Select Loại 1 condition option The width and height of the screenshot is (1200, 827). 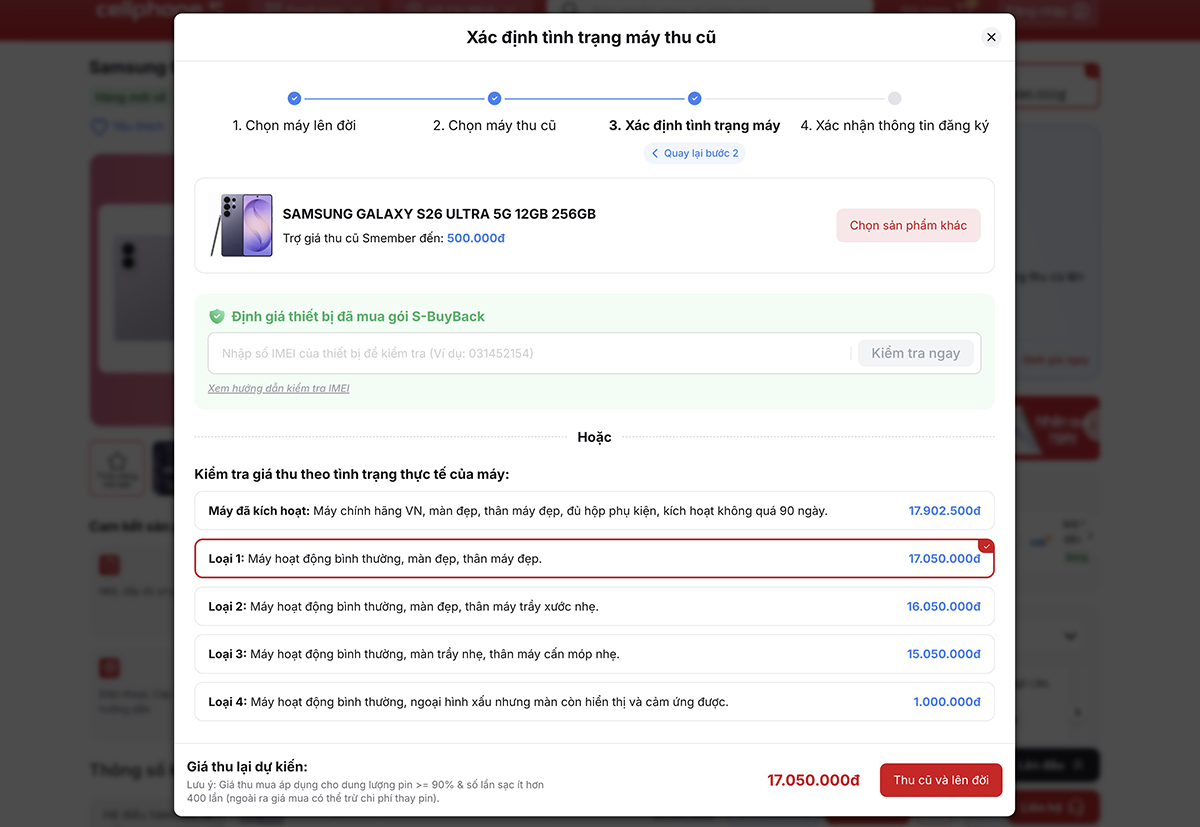[x=594, y=558]
